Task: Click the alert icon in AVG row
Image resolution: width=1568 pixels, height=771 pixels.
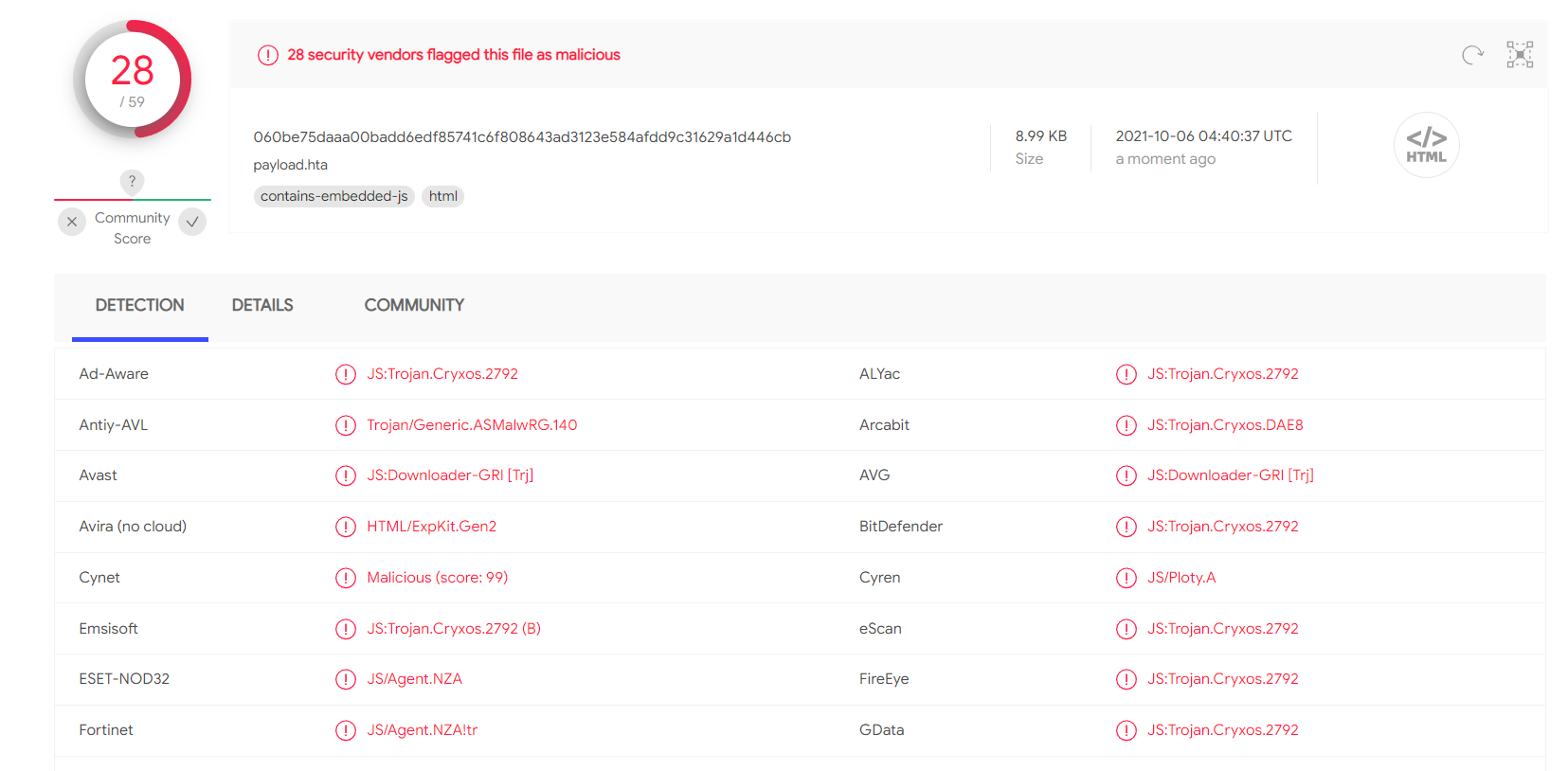Action: point(1126,475)
